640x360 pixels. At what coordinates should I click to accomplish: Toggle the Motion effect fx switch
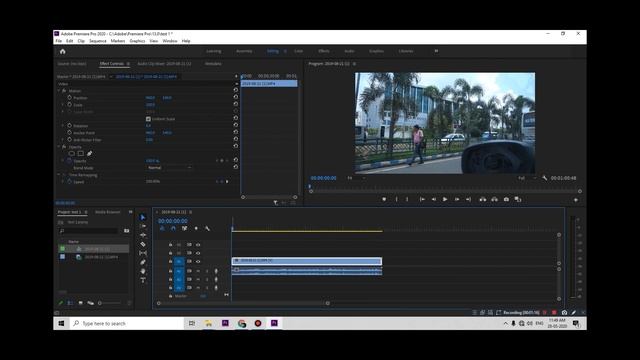pos(64,91)
